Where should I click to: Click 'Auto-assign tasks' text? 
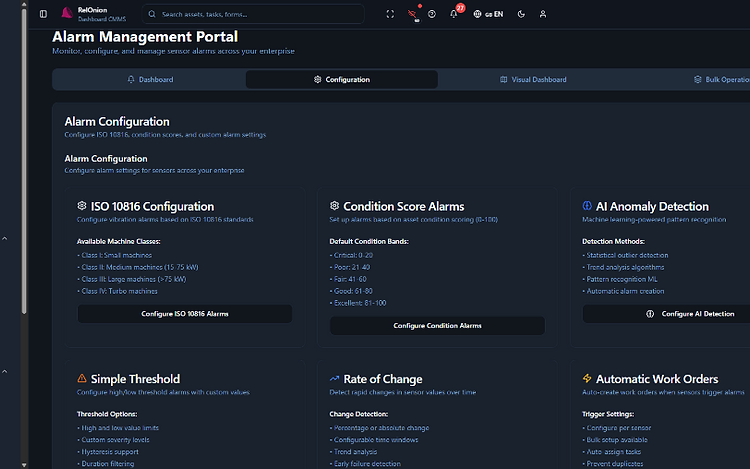614,452
